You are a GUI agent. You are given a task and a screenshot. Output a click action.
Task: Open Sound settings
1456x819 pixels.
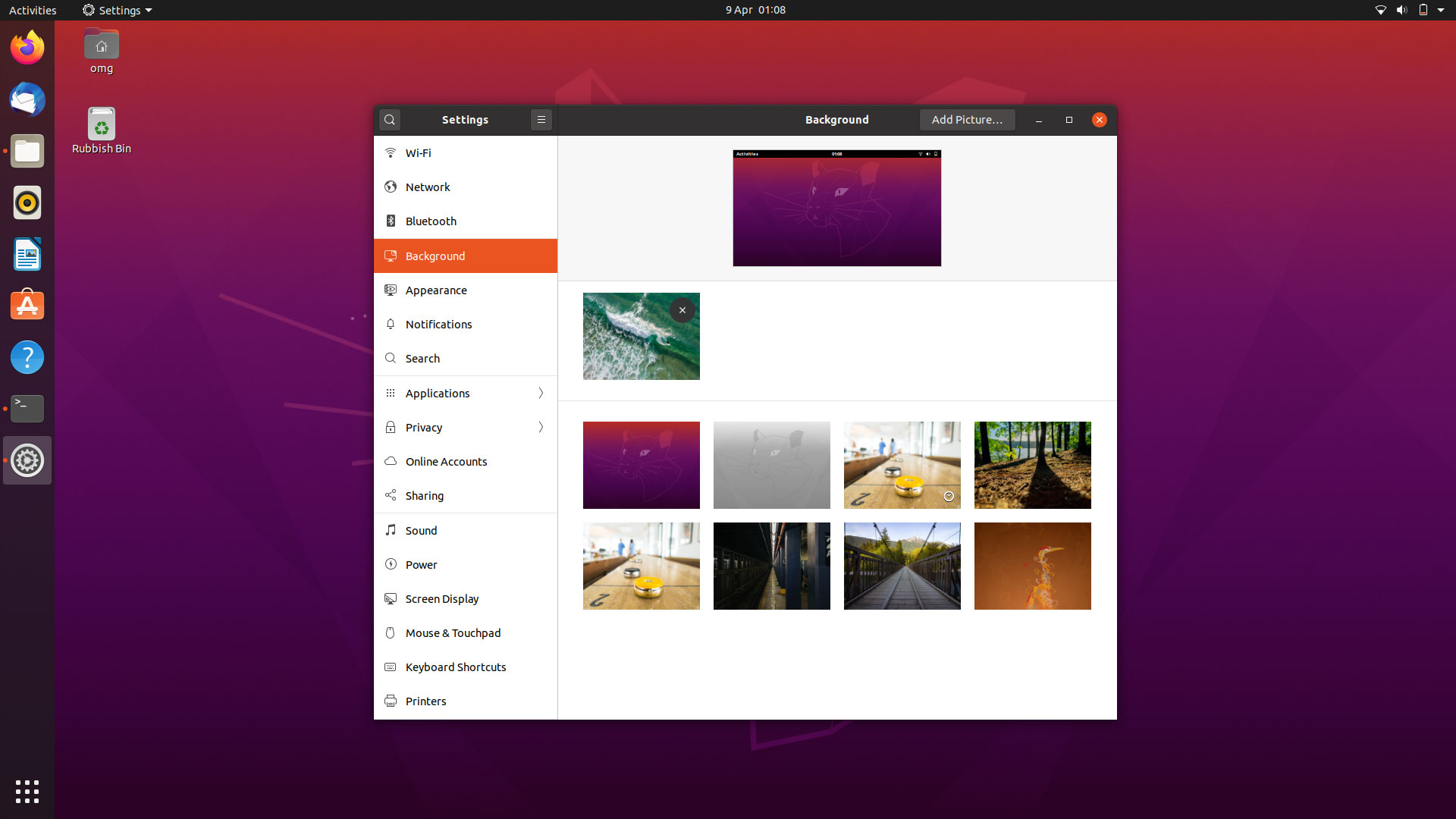466,530
